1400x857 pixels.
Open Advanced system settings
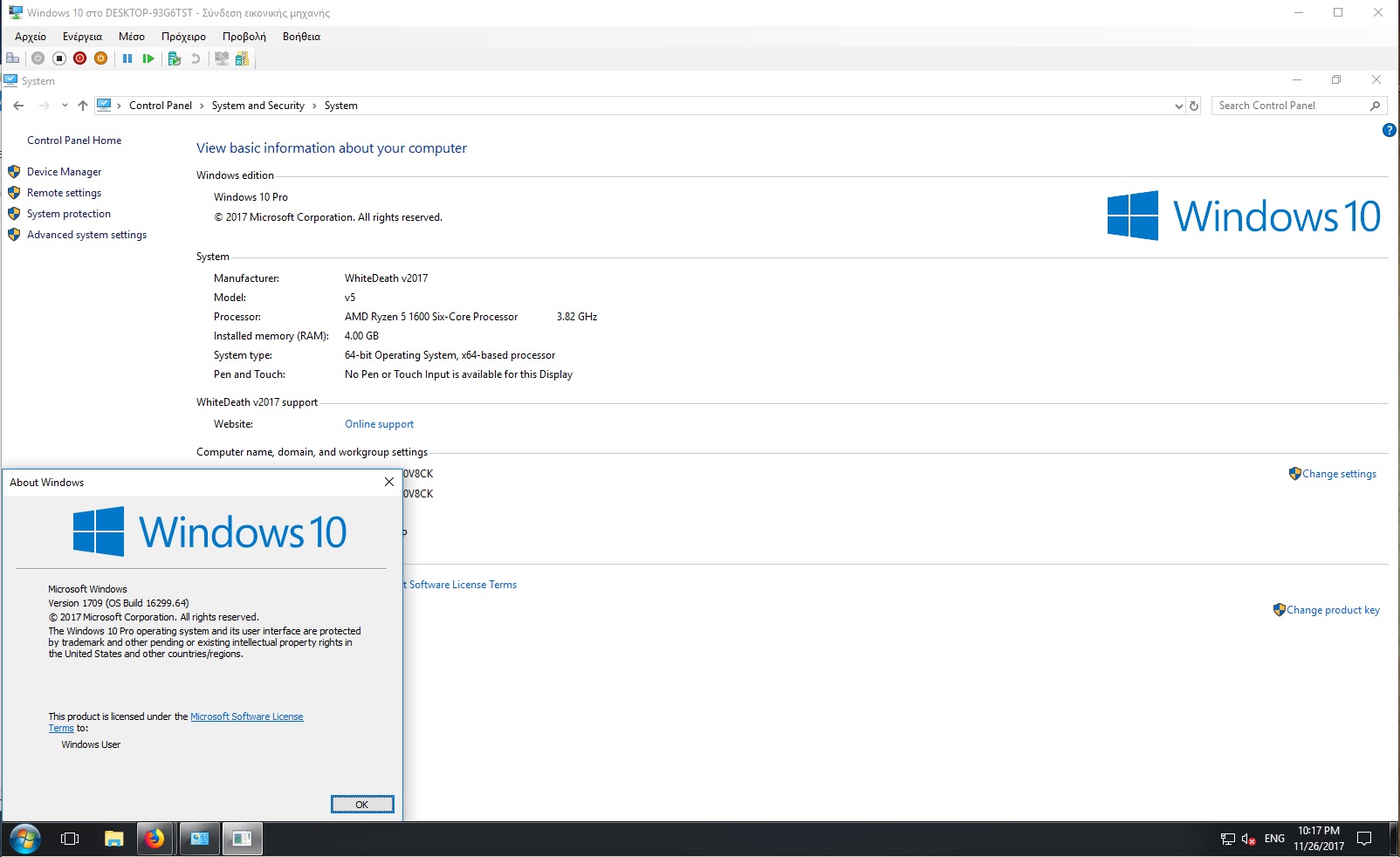86,235
